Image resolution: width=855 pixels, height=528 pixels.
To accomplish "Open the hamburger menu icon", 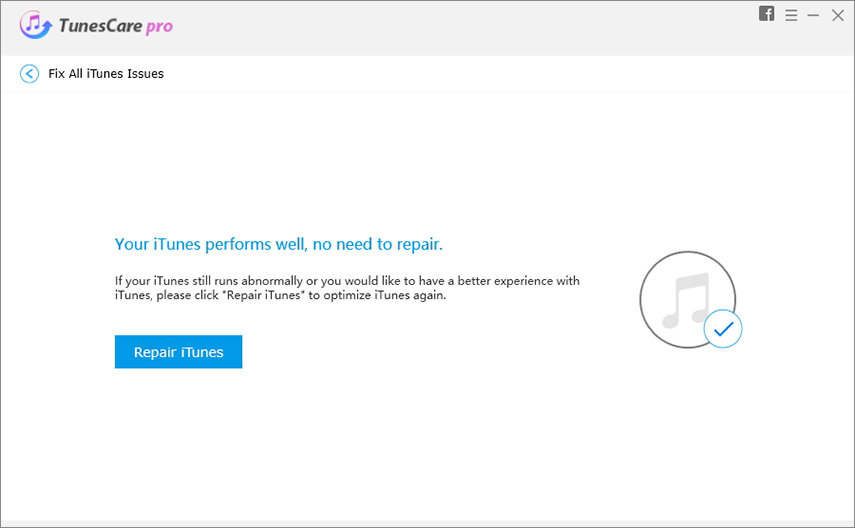I will pyautogui.click(x=791, y=15).
